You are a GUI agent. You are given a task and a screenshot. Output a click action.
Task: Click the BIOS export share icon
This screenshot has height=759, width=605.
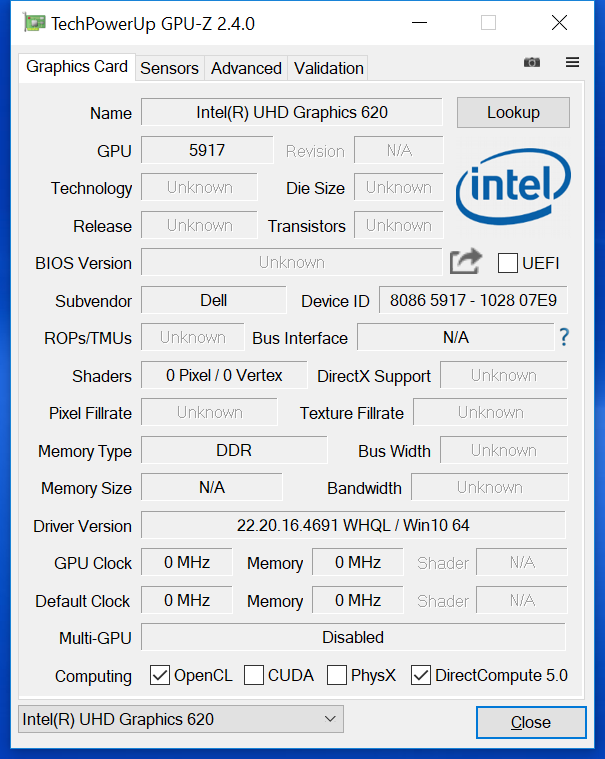466,261
